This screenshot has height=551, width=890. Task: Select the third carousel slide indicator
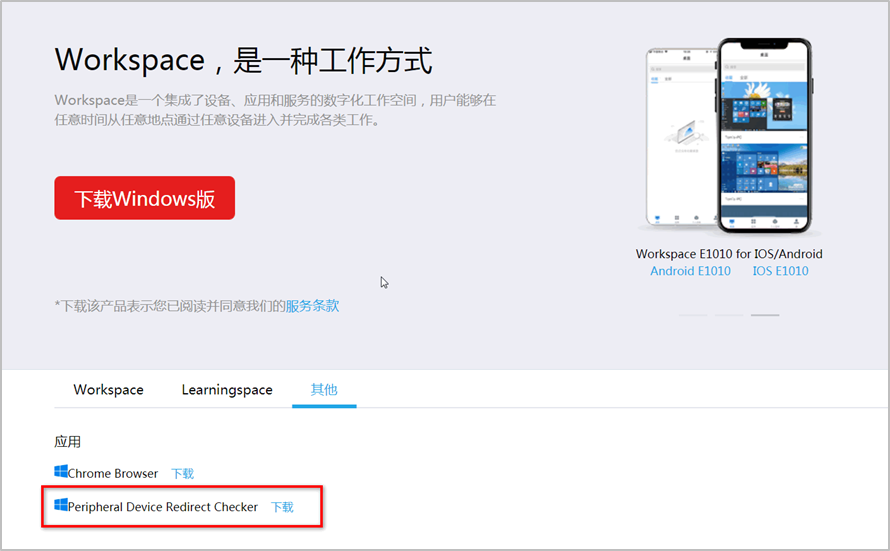765,315
